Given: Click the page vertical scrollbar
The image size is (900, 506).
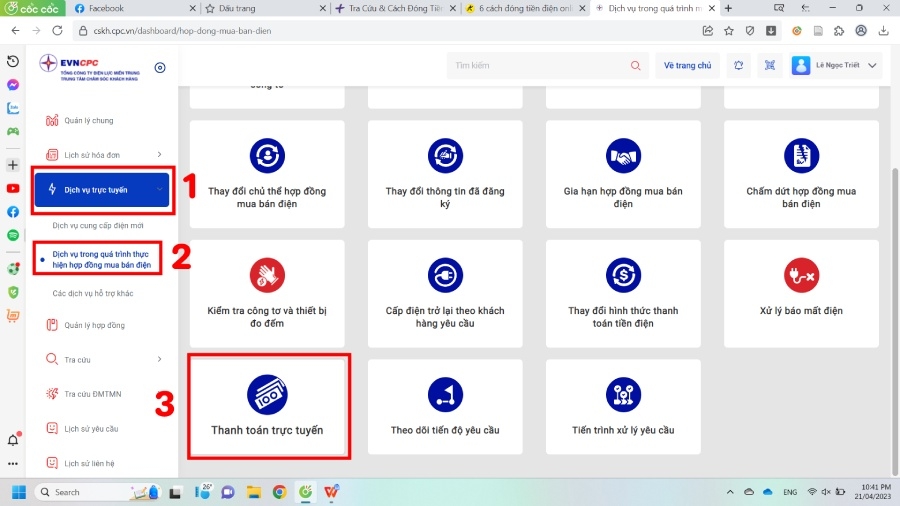Looking at the screenshot, I should point(895,321).
